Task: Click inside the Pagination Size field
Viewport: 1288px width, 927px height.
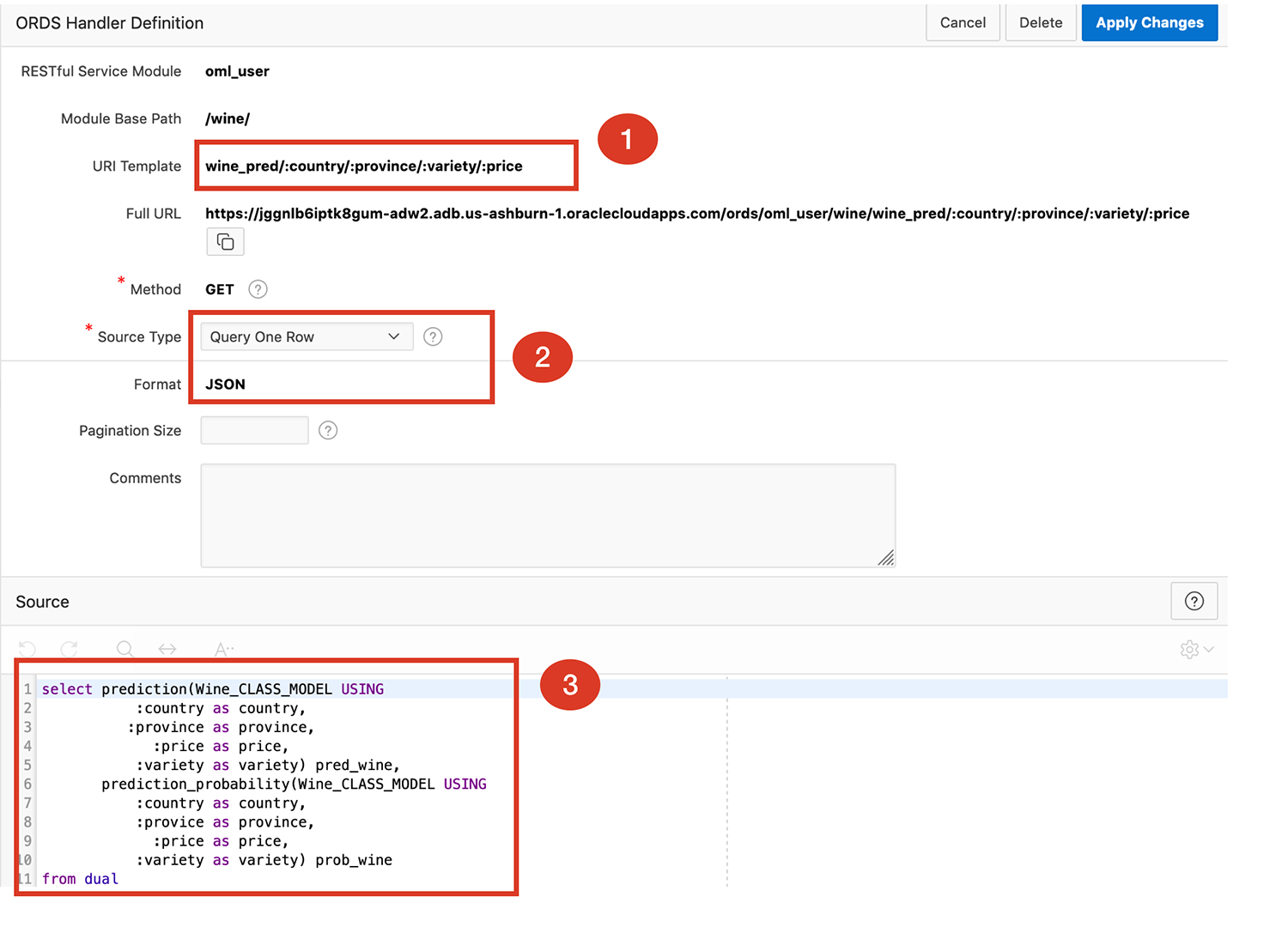Action: [x=254, y=430]
